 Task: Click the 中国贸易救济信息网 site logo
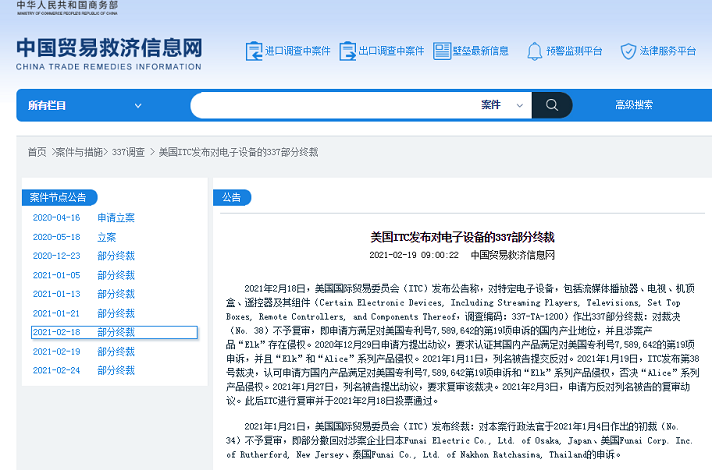click(109, 48)
